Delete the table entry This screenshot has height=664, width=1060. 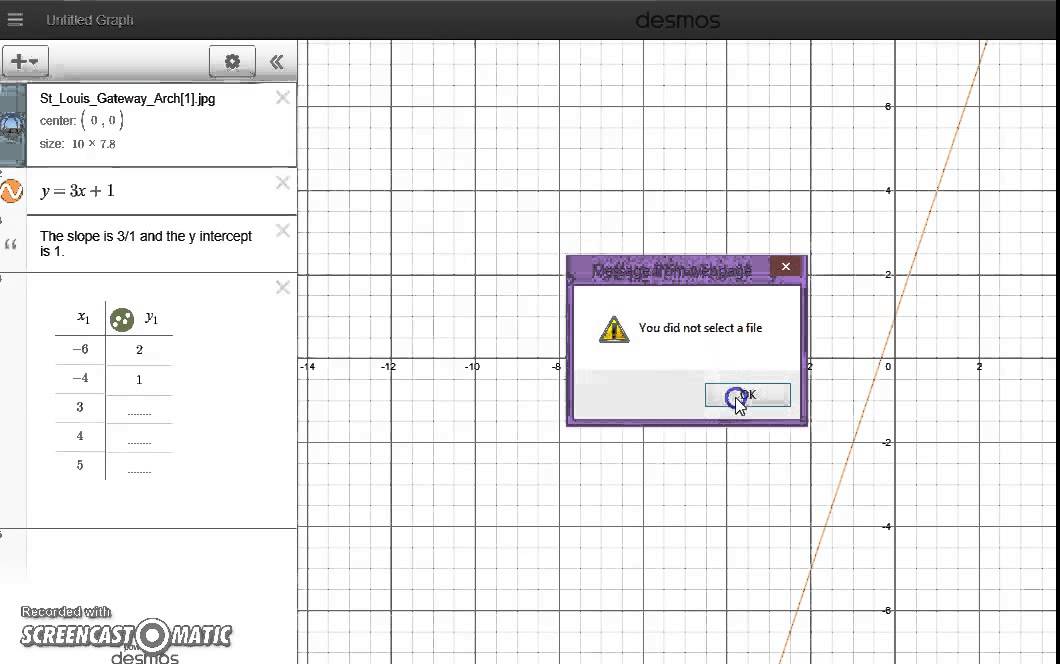click(x=283, y=287)
